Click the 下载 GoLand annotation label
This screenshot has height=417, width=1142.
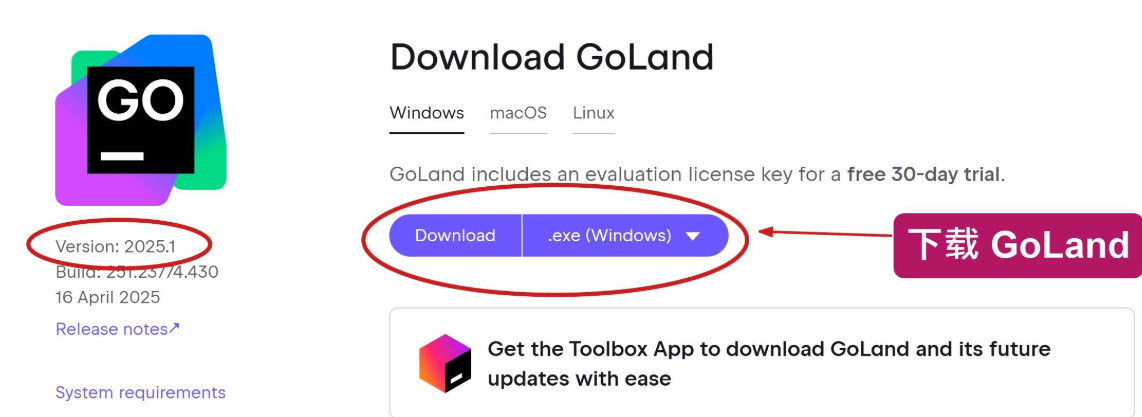click(x=1018, y=245)
